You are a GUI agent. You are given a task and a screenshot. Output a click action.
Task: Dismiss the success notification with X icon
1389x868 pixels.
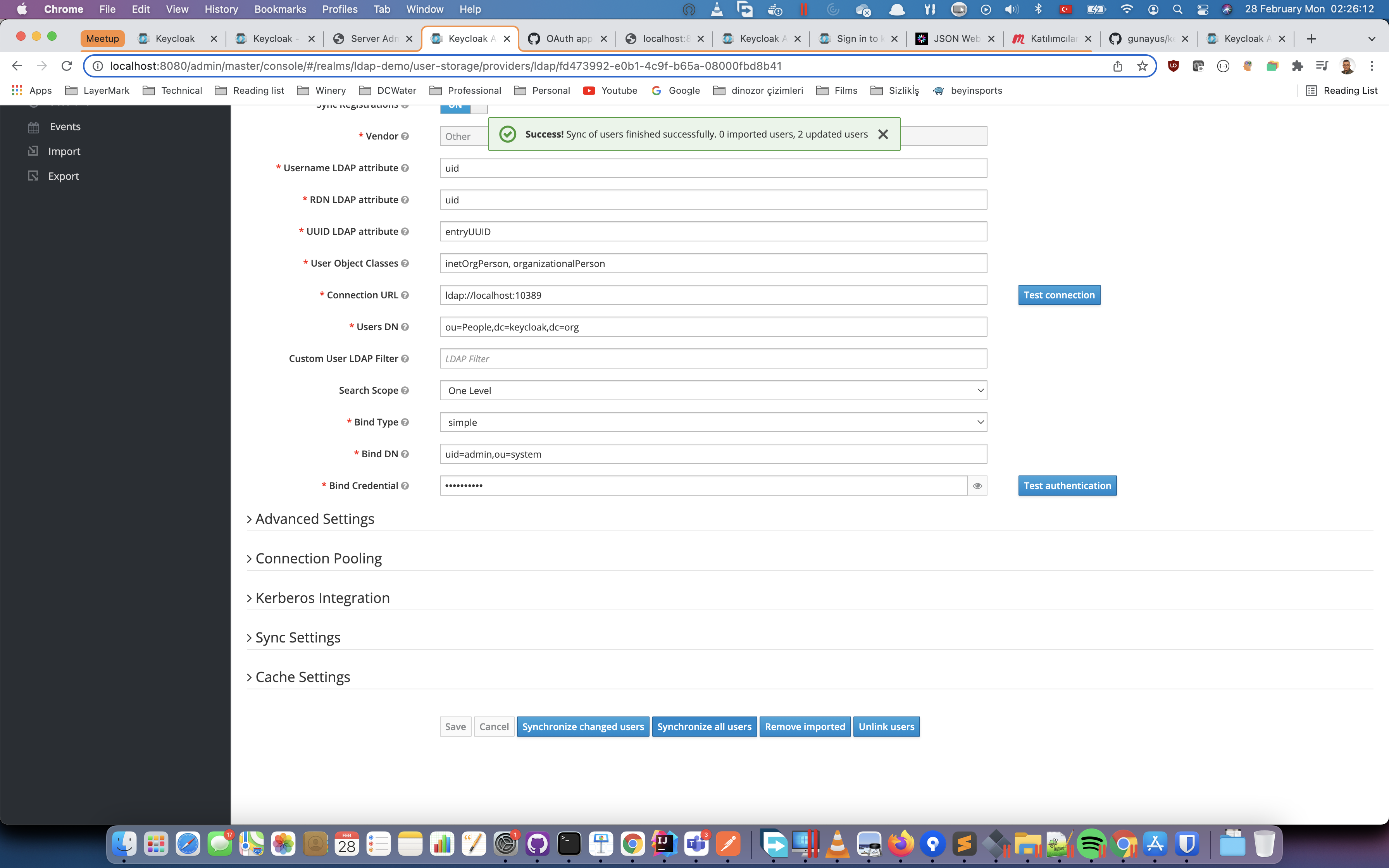pyautogui.click(x=883, y=134)
